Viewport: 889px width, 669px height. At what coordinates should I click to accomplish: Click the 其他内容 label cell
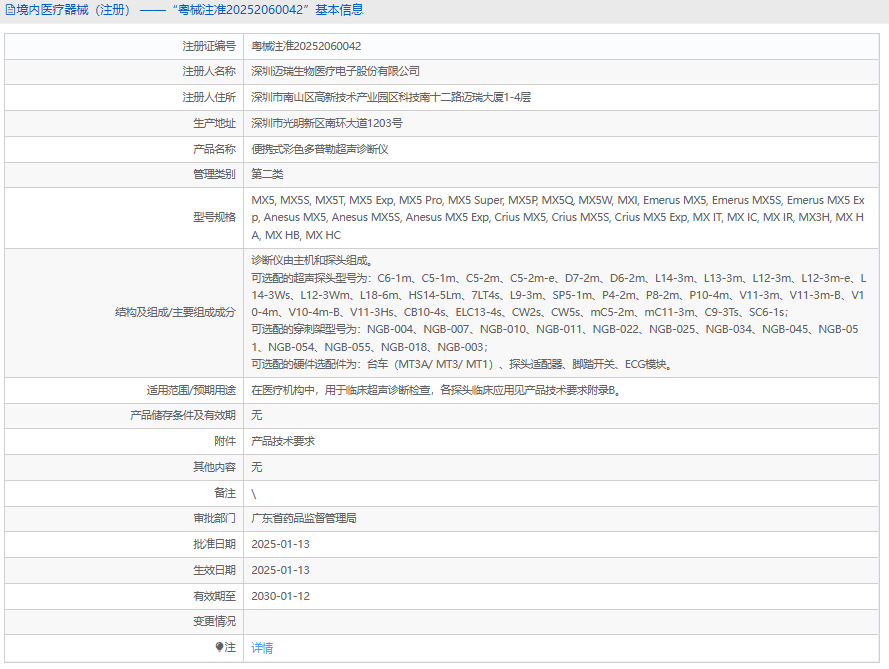coord(124,467)
